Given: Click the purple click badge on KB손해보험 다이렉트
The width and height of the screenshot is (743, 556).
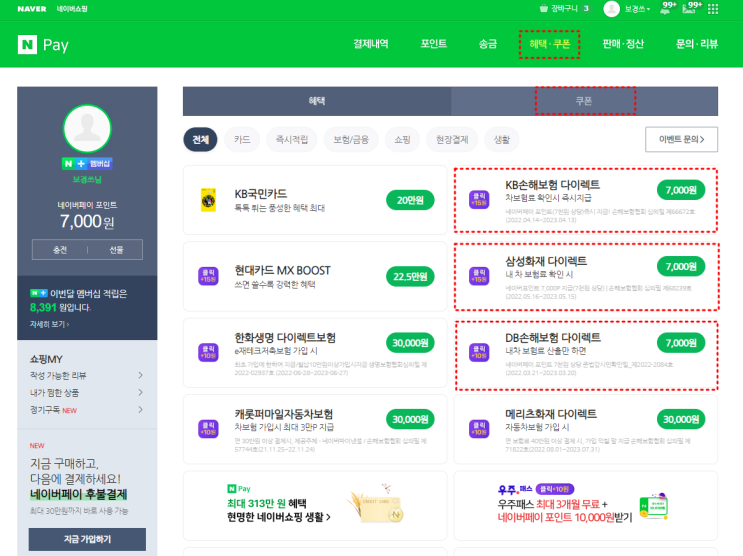Looking at the screenshot, I should [x=479, y=200].
